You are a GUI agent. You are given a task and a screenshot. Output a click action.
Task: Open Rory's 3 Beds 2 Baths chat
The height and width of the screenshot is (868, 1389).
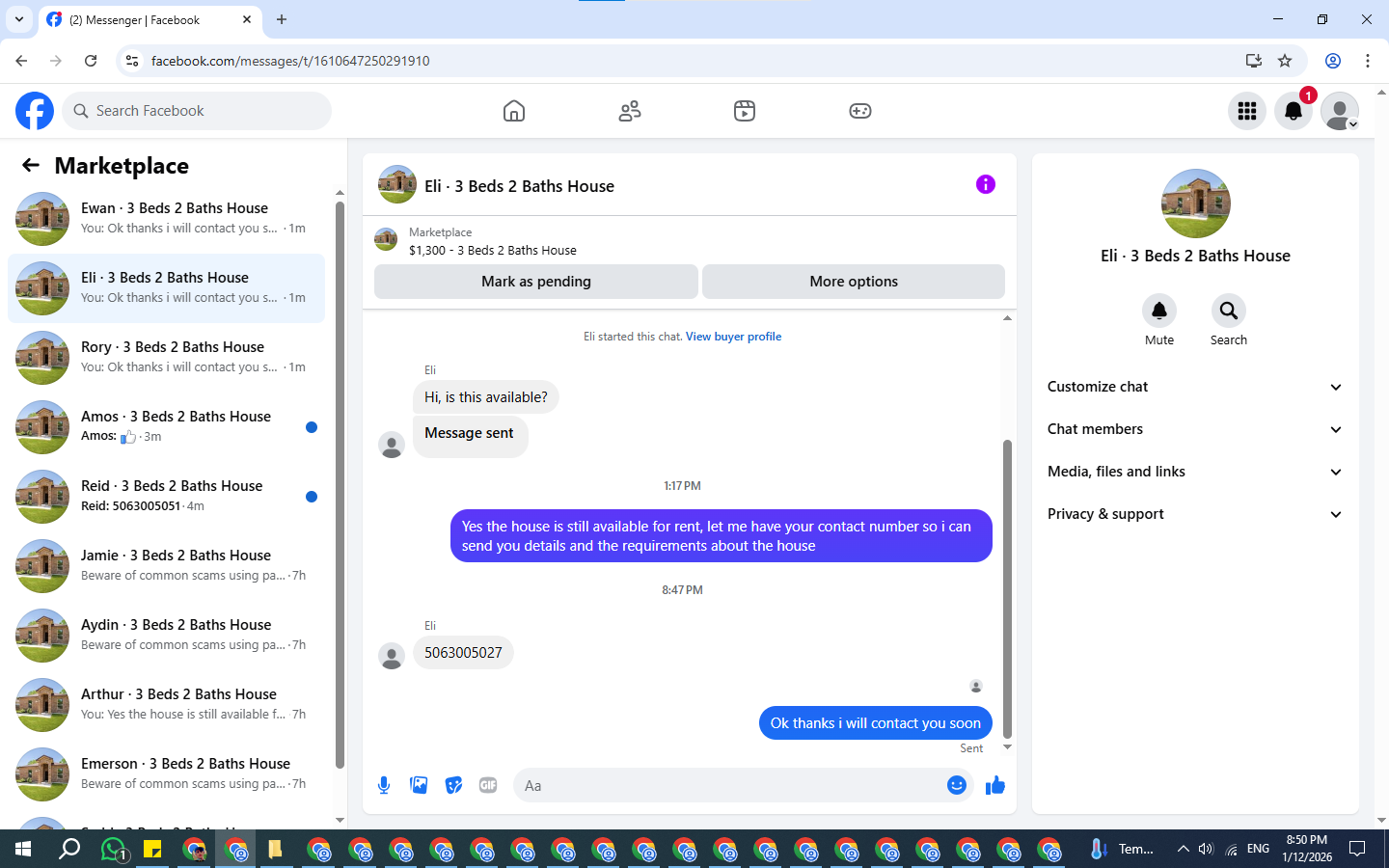166,358
